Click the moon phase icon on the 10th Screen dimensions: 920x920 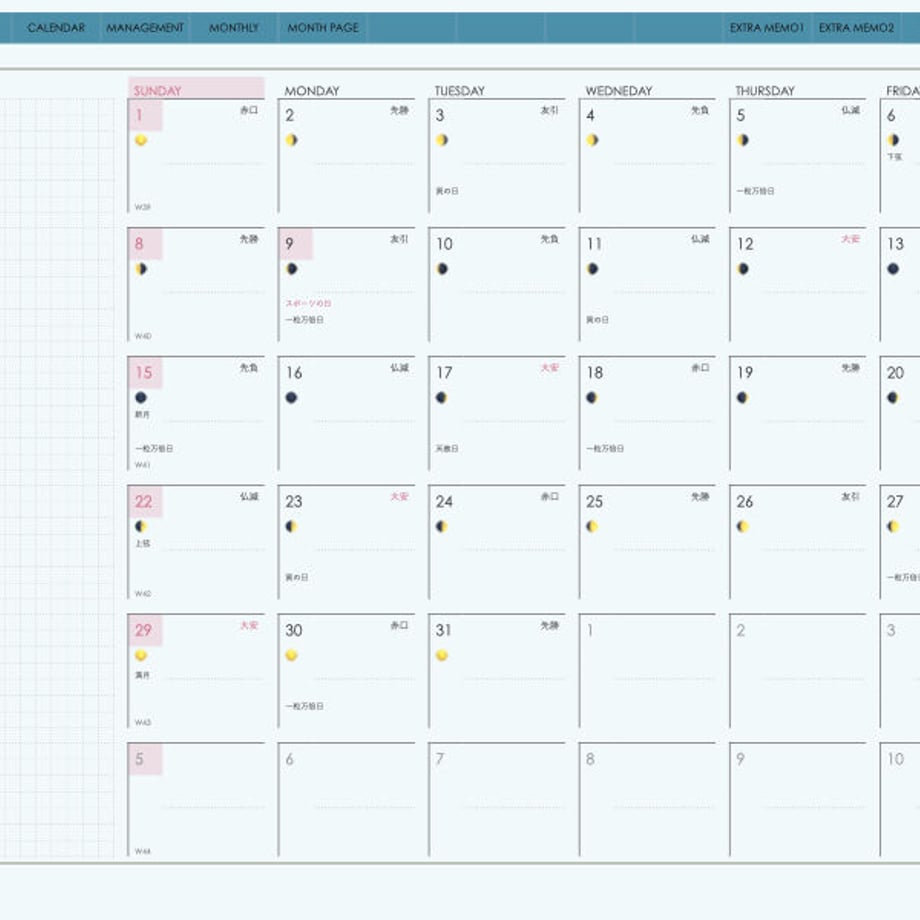tap(442, 269)
